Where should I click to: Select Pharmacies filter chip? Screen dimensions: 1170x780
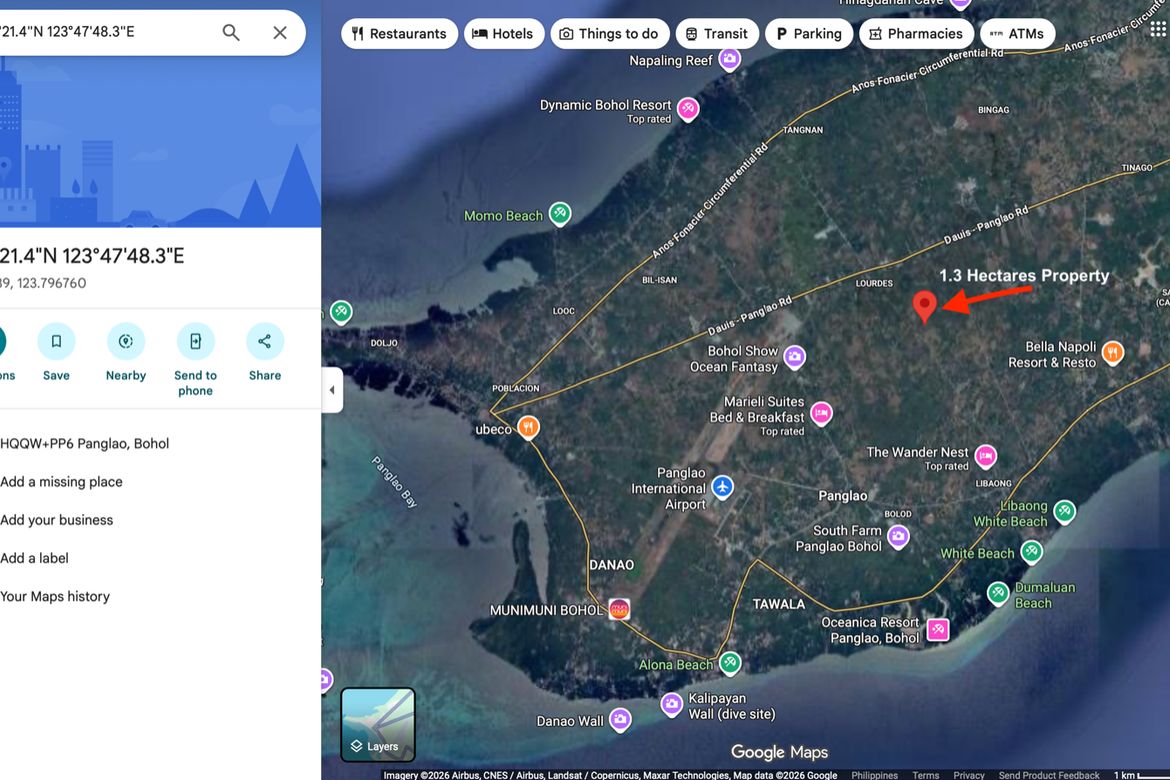tap(916, 34)
